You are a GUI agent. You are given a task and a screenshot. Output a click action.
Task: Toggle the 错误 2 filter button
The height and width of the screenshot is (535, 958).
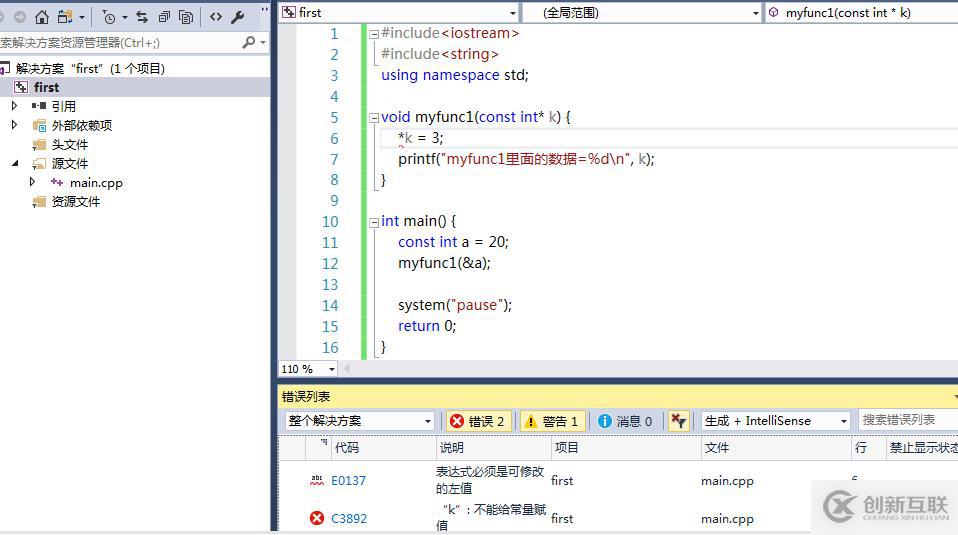click(x=478, y=421)
